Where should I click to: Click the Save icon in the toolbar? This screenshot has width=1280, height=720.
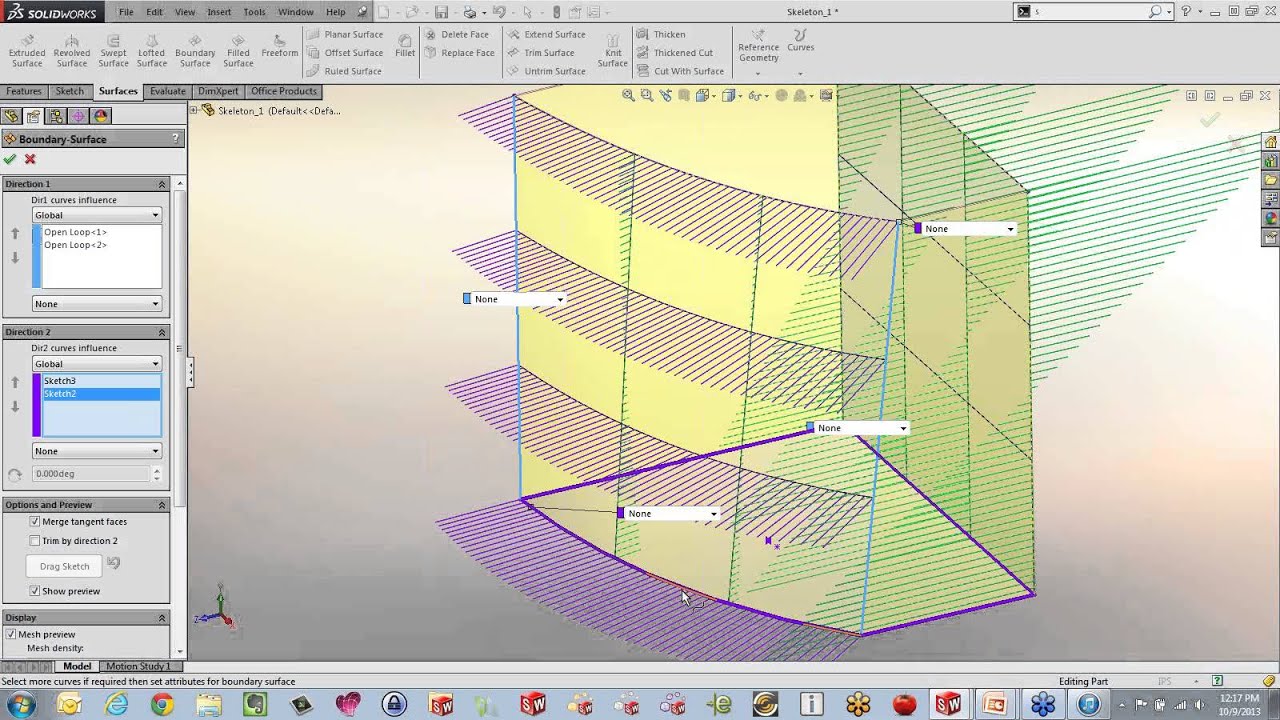pos(441,12)
